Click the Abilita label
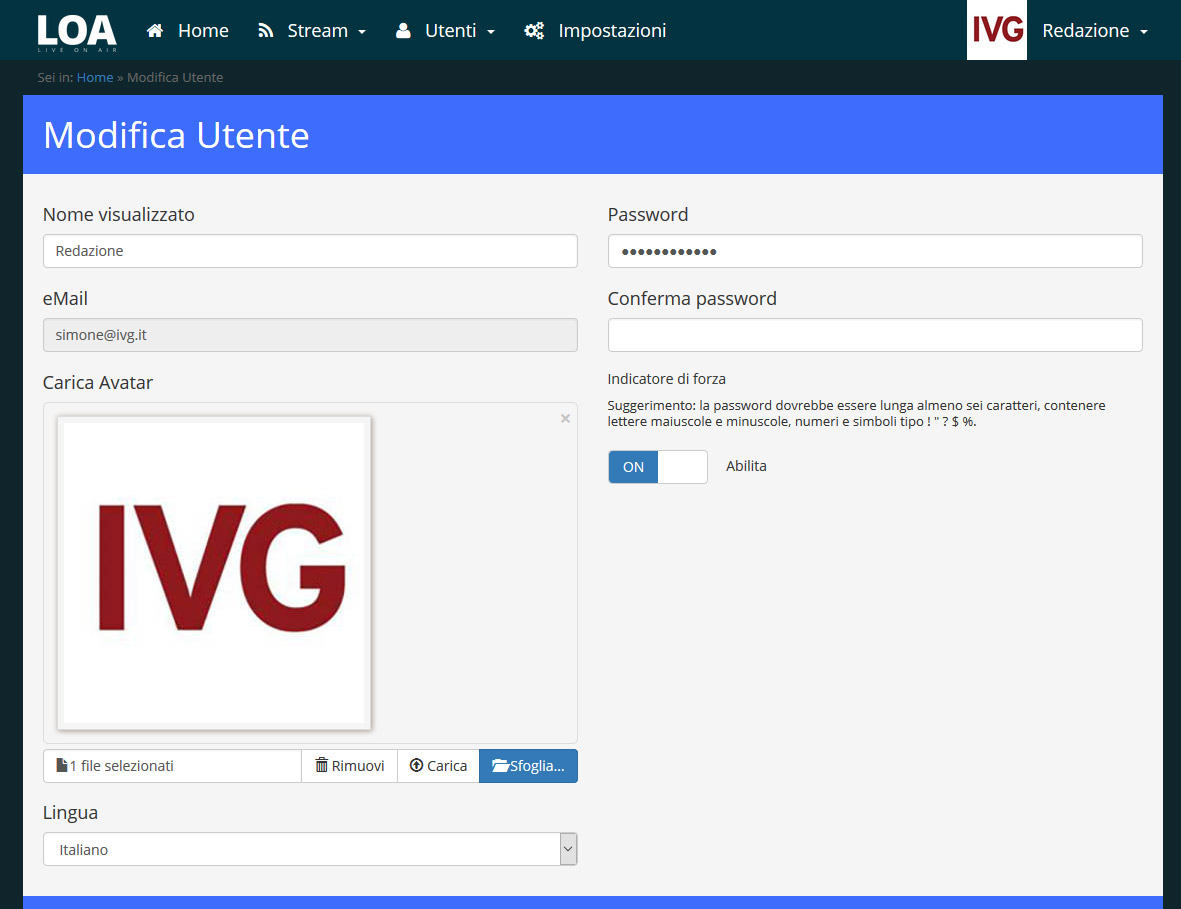1181x909 pixels. coord(746,466)
